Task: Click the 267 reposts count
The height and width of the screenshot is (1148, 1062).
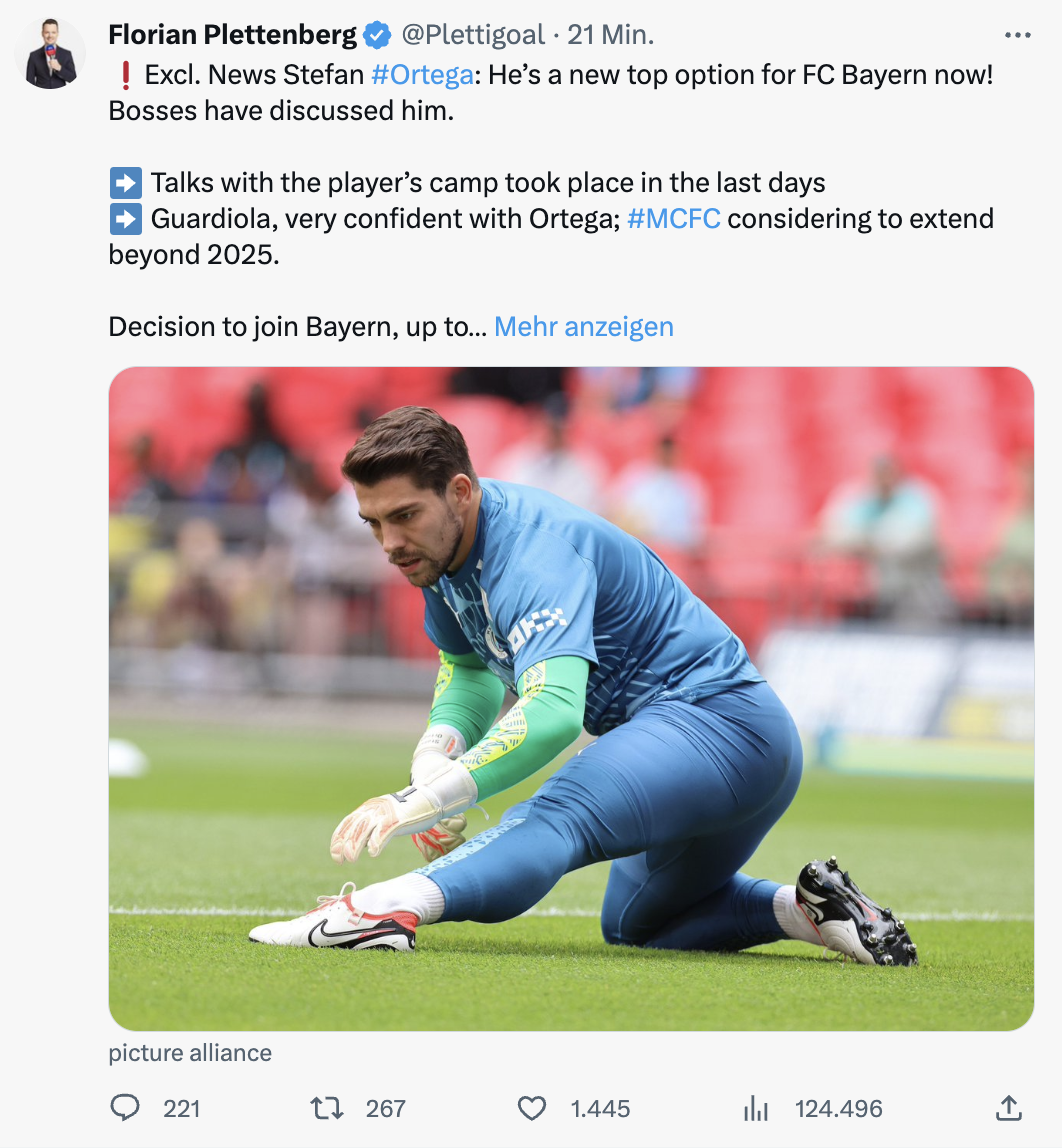Action: point(385,1108)
